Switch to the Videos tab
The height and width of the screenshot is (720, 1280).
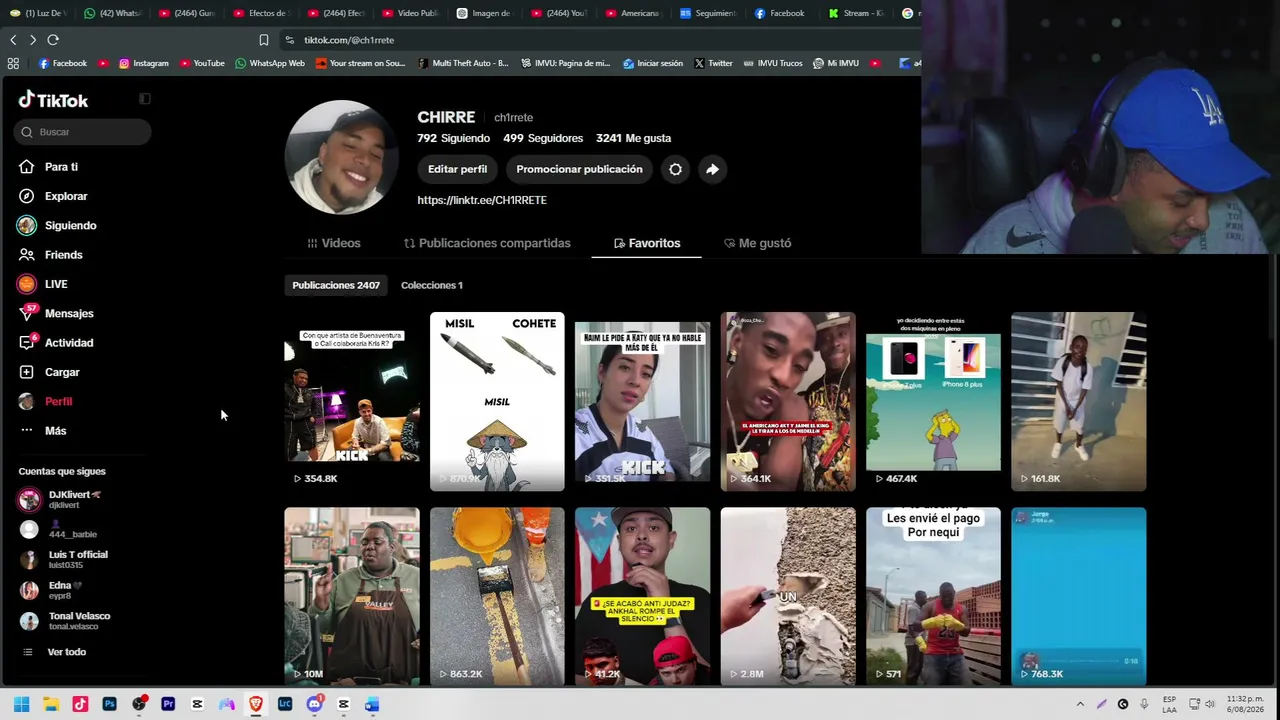(334, 243)
